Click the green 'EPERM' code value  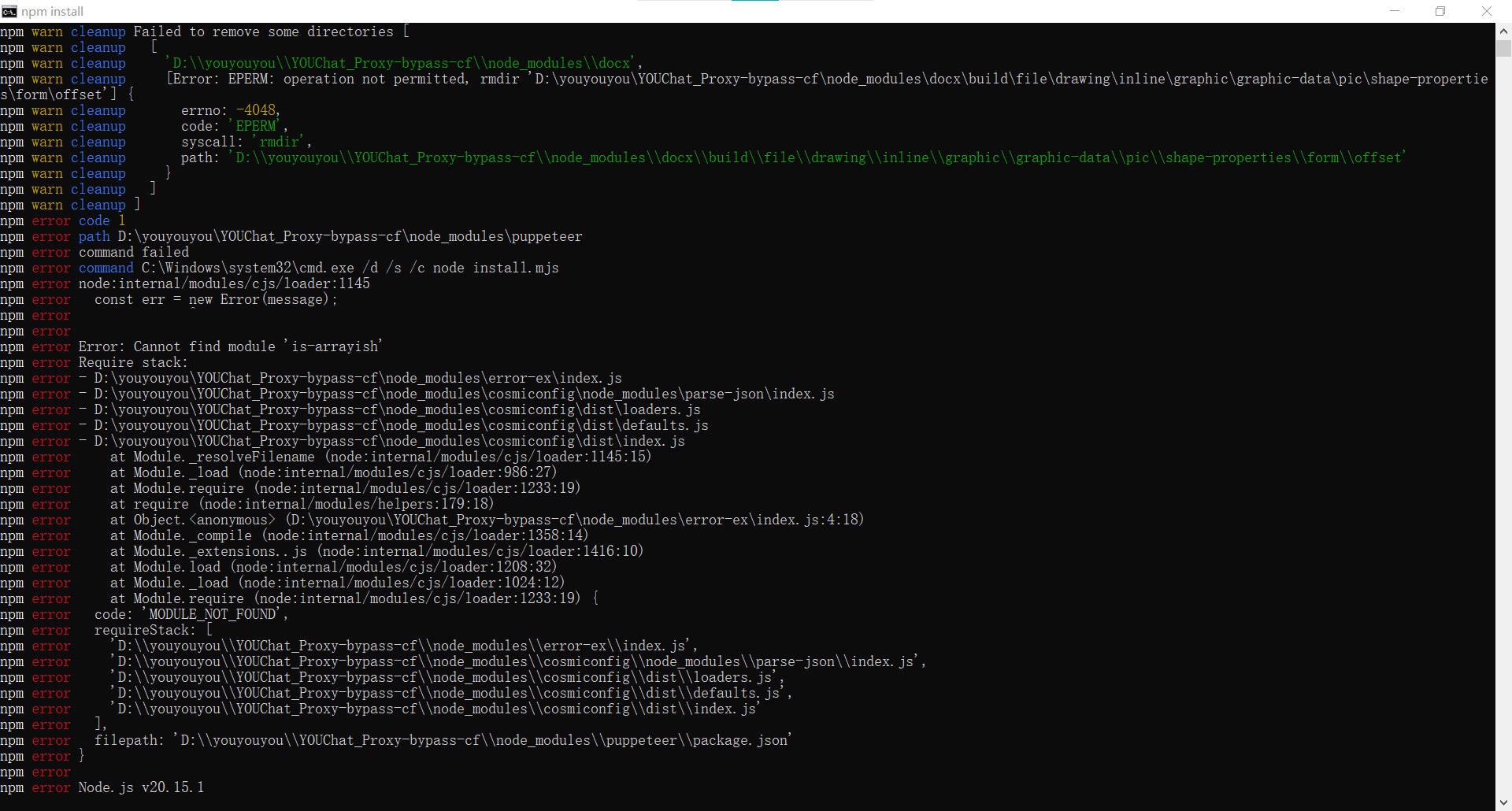[257, 126]
